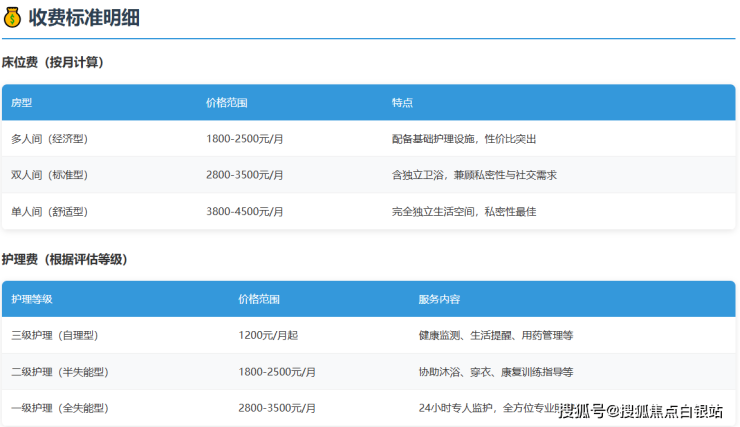Select the 含独立卫浴 feature description cell
This screenshot has height=427, width=740.
coord(474,175)
